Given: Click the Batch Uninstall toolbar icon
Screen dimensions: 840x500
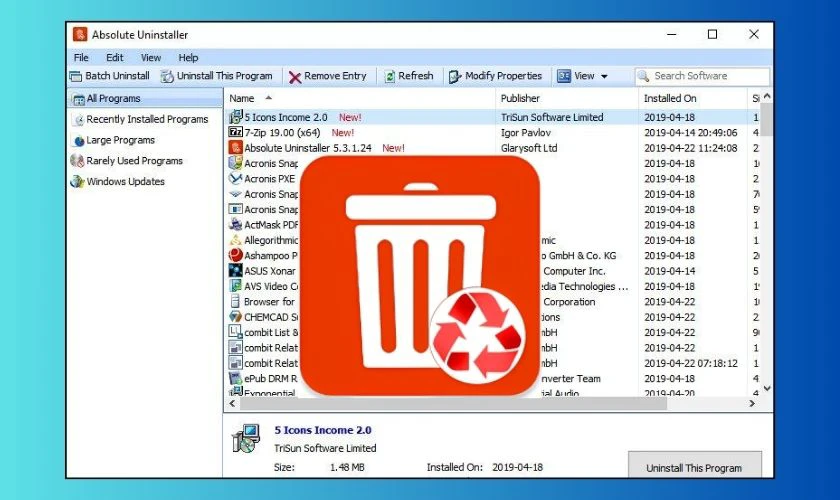Looking at the screenshot, I should coord(76,77).
